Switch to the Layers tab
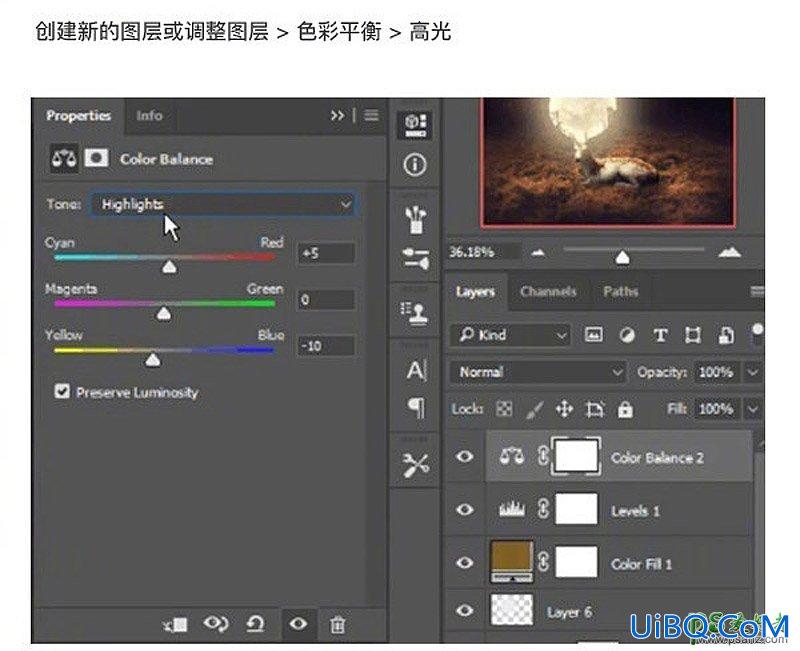This screenshot has height=651, width=800. coord(475,291)
